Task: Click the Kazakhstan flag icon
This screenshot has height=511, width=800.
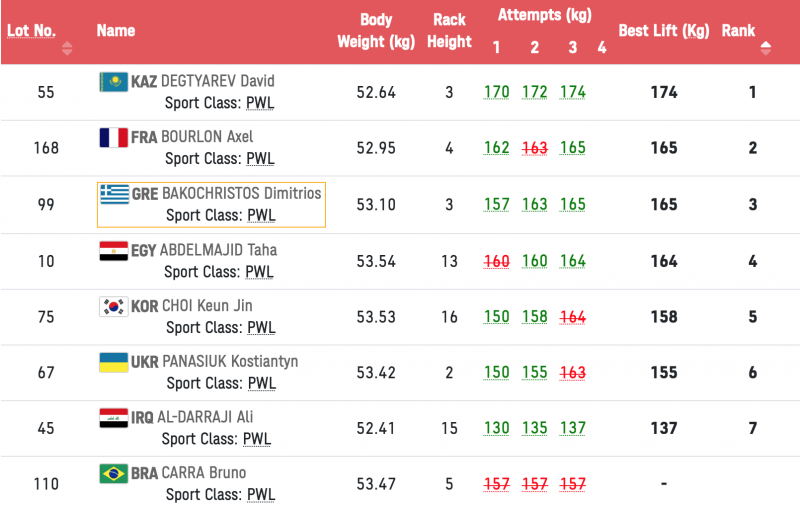Action: click(113, 81)
